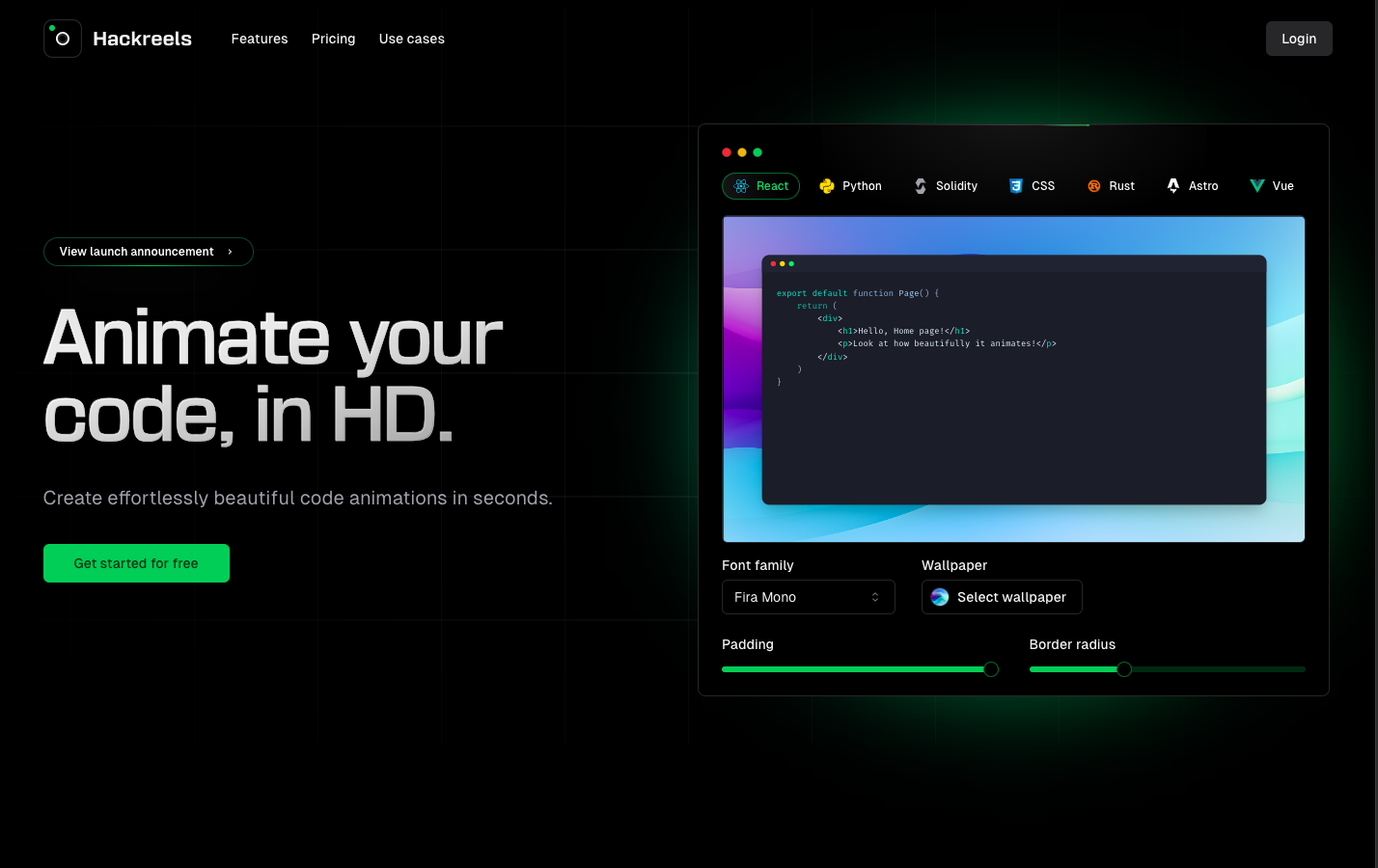The image size is (1378, 868).
Task: Click the Astro rocket icon
Action: click(x=1173, y=185)
